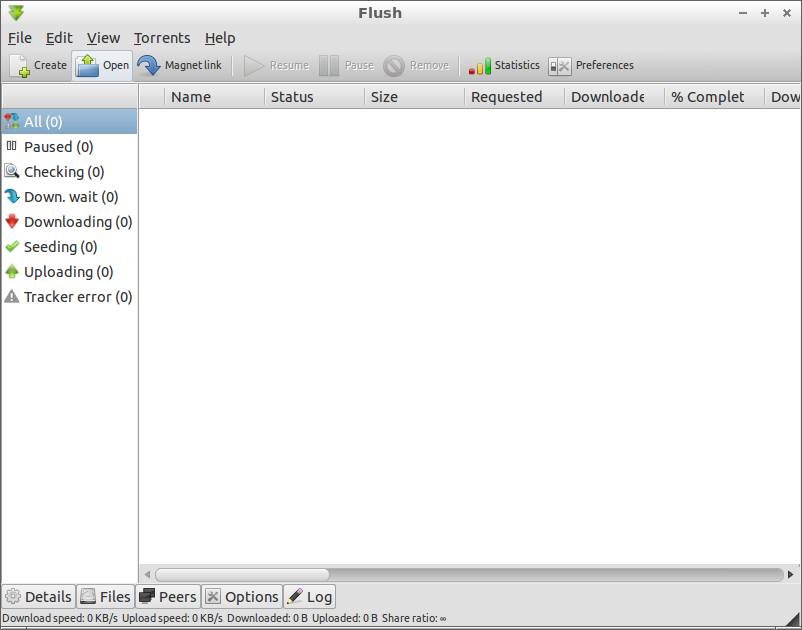This screenshot has height=630, width=802.
Task: Open the Edit menu
Action: 59,38
